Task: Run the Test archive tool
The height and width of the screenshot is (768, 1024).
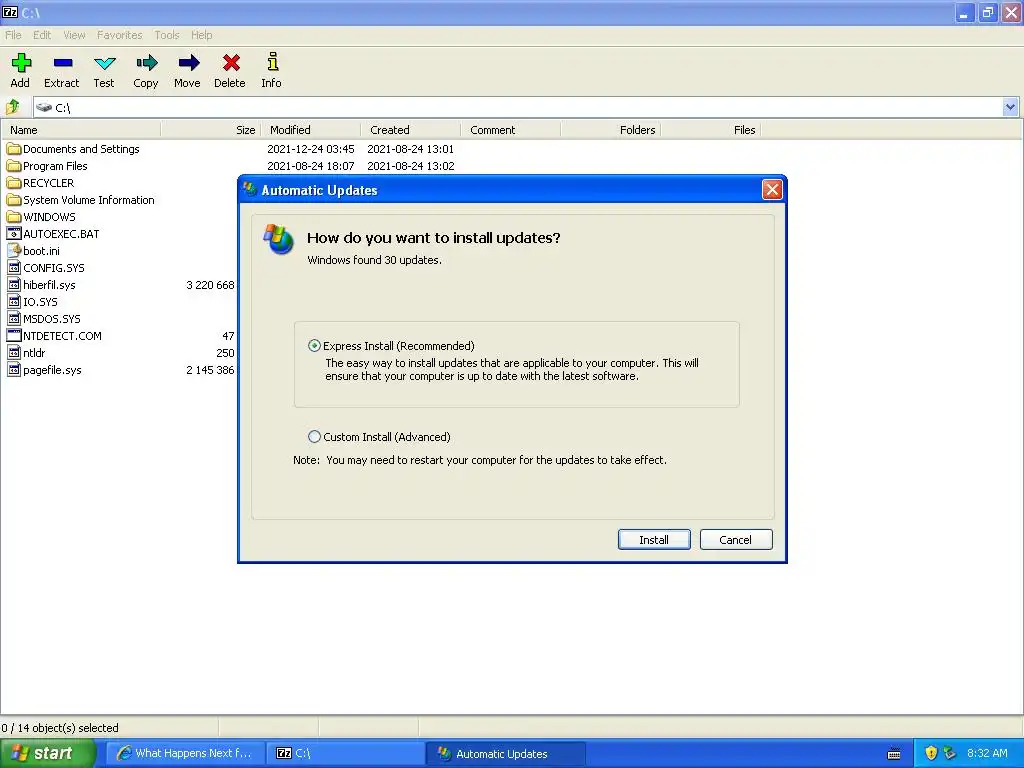Action: click(x=104, y=63)
